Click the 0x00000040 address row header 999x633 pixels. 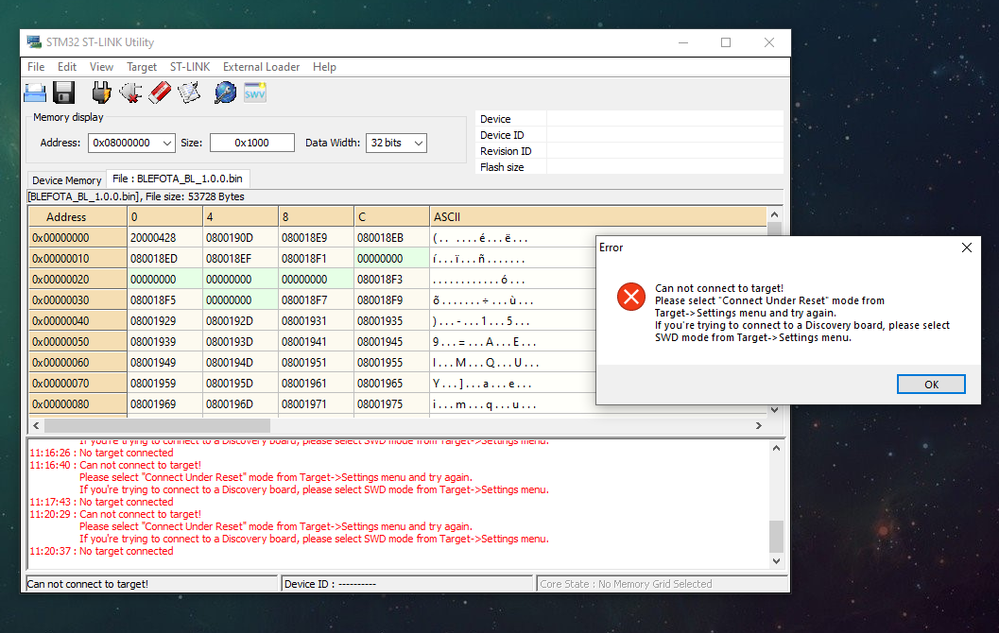[78, 321]
